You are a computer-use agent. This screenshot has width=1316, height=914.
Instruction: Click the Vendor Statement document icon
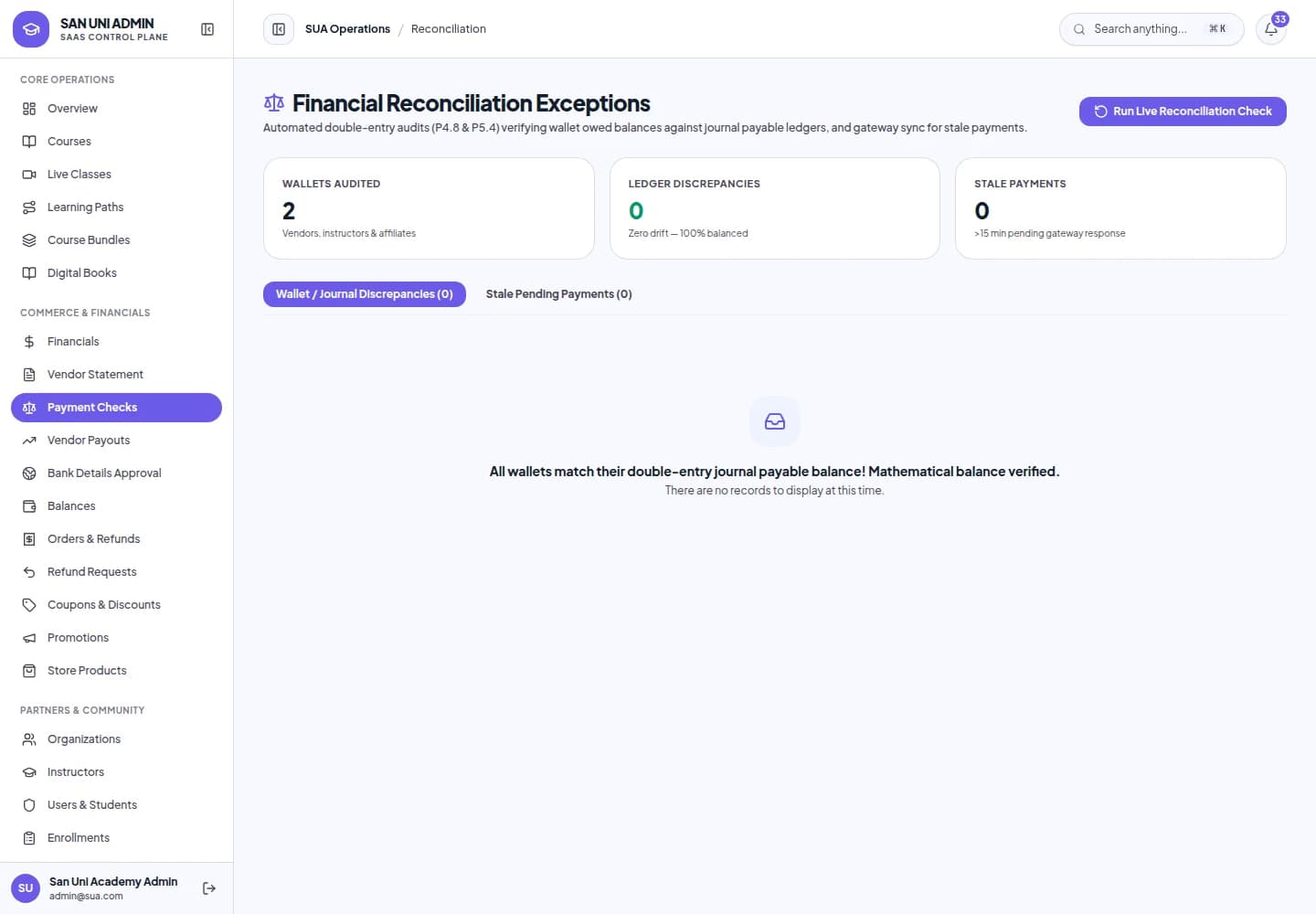pos(29,375)
